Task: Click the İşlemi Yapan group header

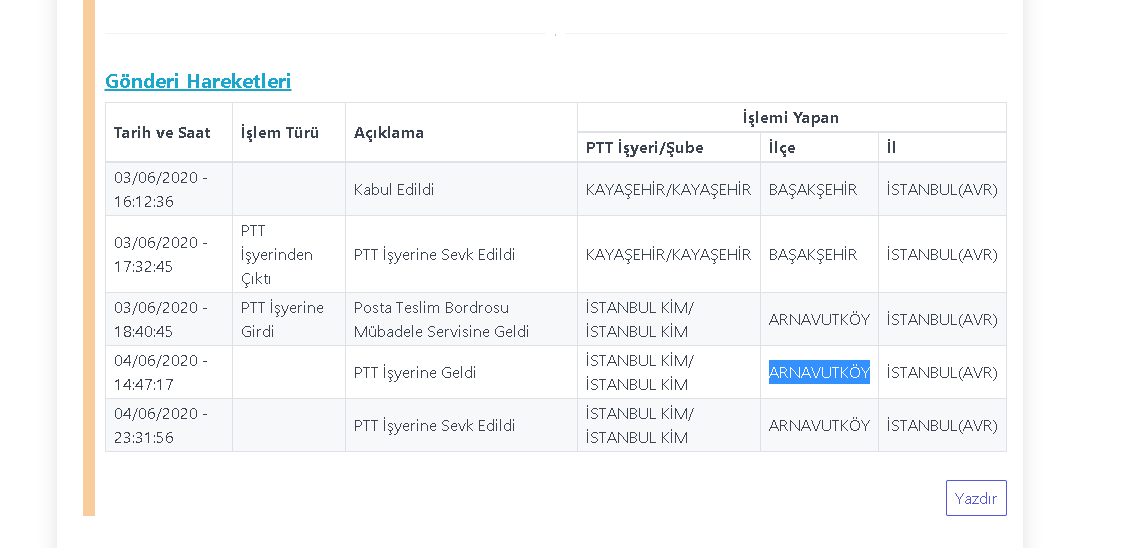Action: [x=790, y=117]
